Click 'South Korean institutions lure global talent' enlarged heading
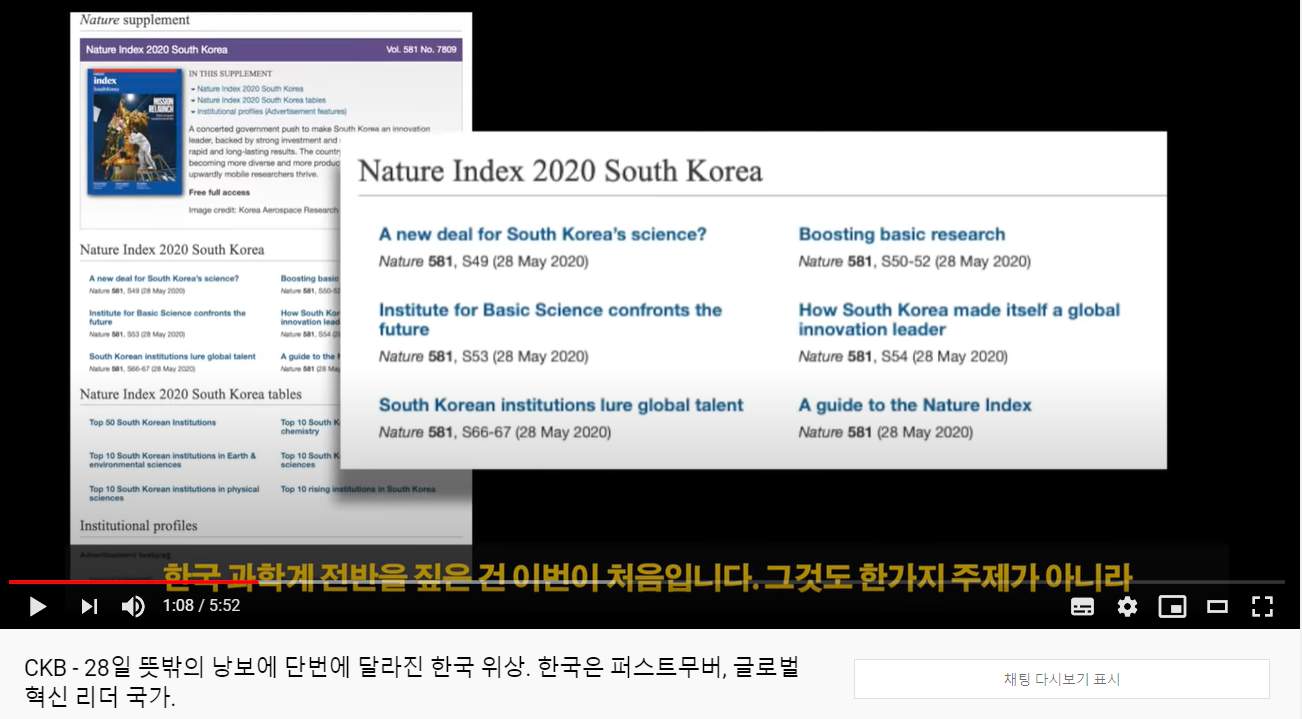 click(561, 405)
